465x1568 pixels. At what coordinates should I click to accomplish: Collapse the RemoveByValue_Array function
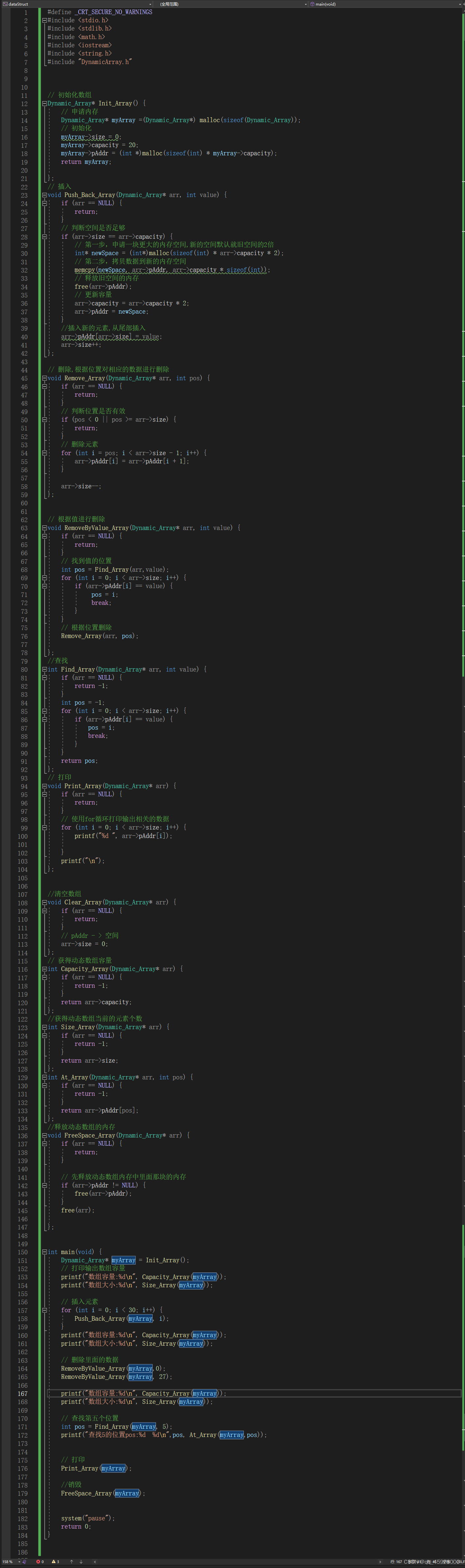click(x=44, y=528)
